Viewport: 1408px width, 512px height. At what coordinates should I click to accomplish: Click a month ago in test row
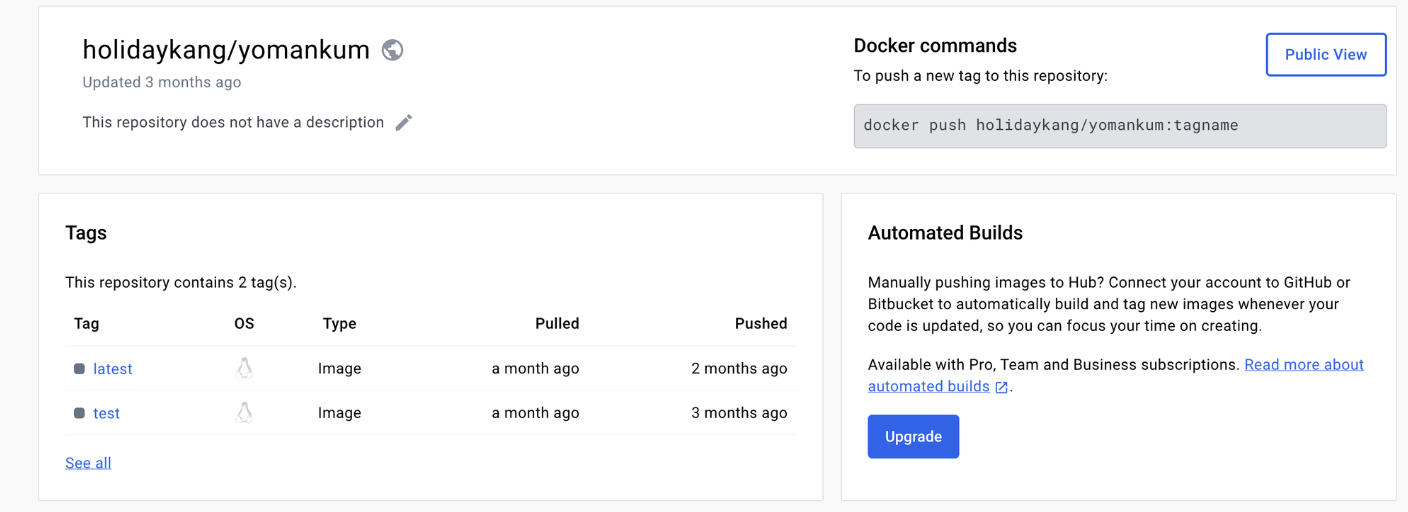[536, 413]
